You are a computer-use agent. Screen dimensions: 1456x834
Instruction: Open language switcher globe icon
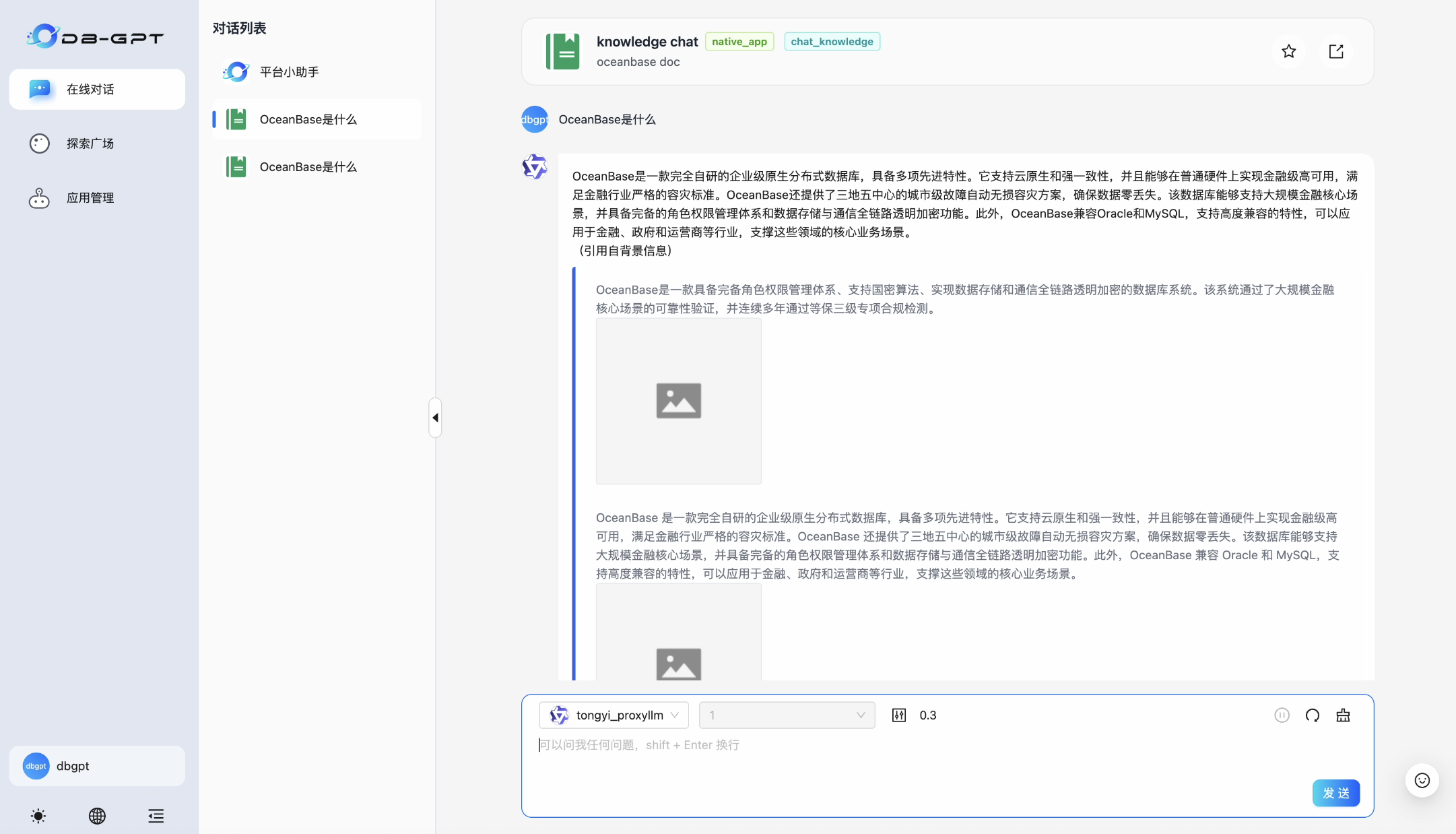tap(97, 816)
